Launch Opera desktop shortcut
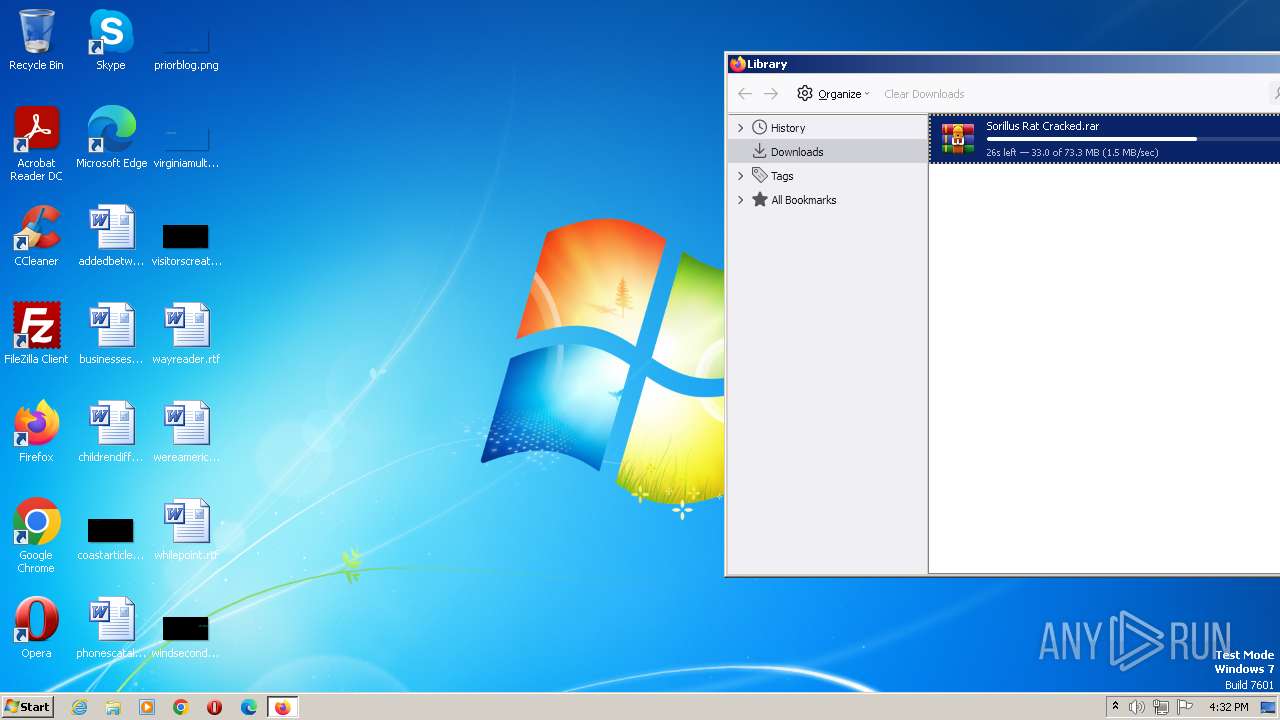This screenshot has width=1280, height=720. point(36,628)
